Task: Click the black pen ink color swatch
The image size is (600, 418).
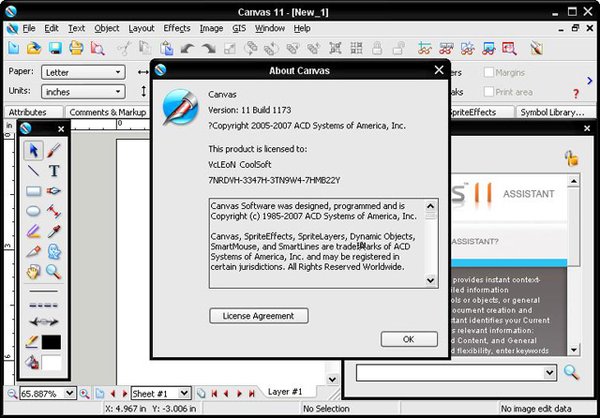Action: pyautogui.click(x=54, y=342)
